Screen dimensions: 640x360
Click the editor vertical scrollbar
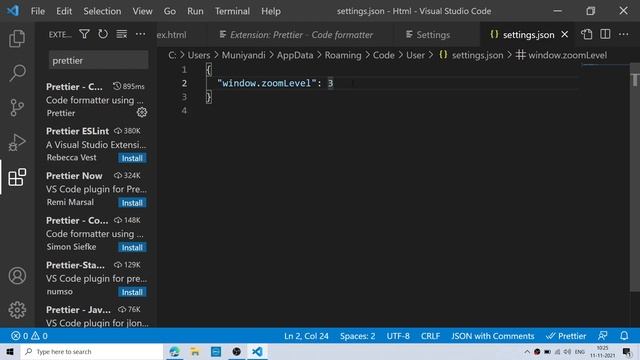pyautogui.click(x=635, y=177)
